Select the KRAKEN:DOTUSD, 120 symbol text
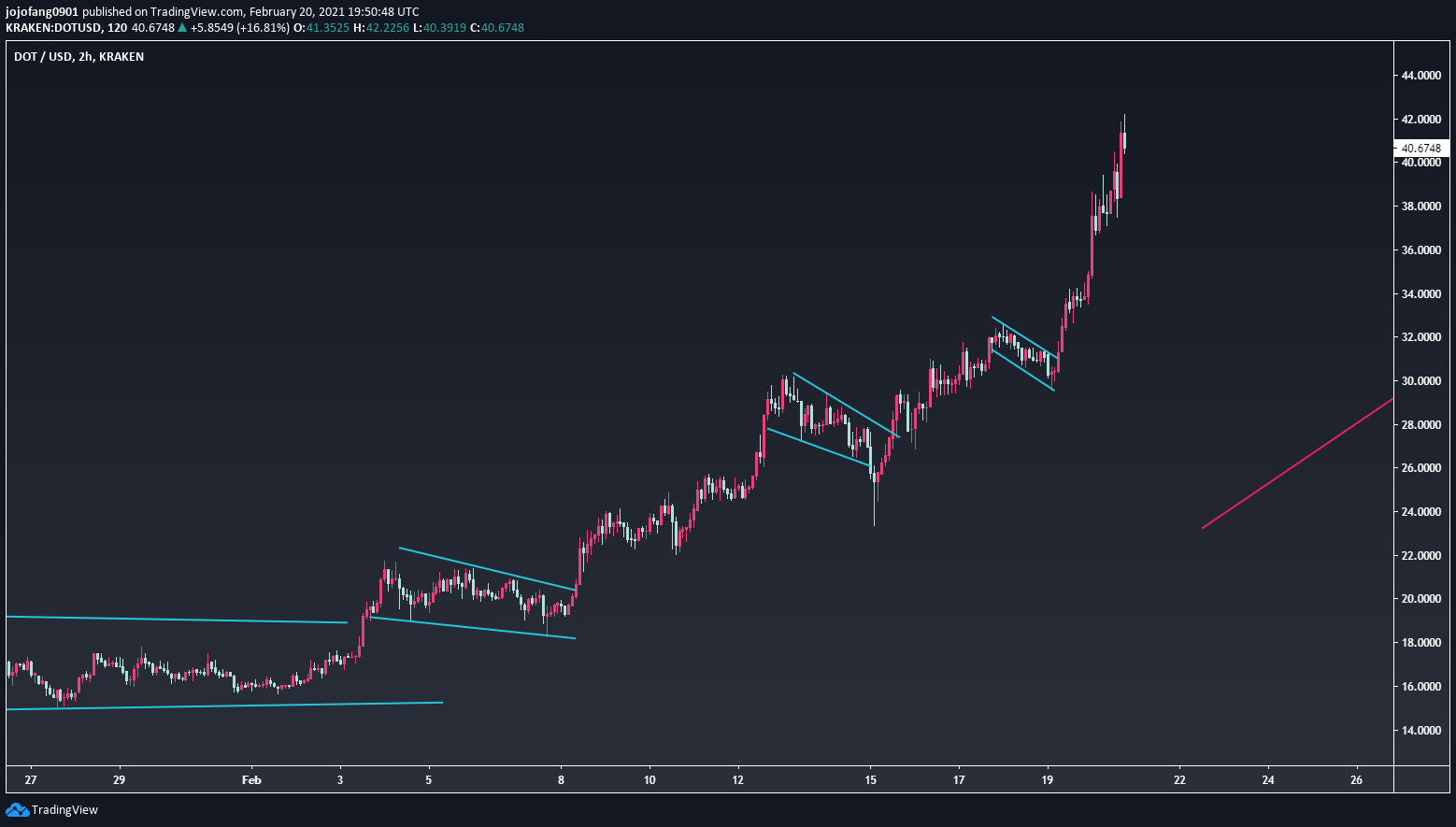1456x827 pixels. (66, 28)
